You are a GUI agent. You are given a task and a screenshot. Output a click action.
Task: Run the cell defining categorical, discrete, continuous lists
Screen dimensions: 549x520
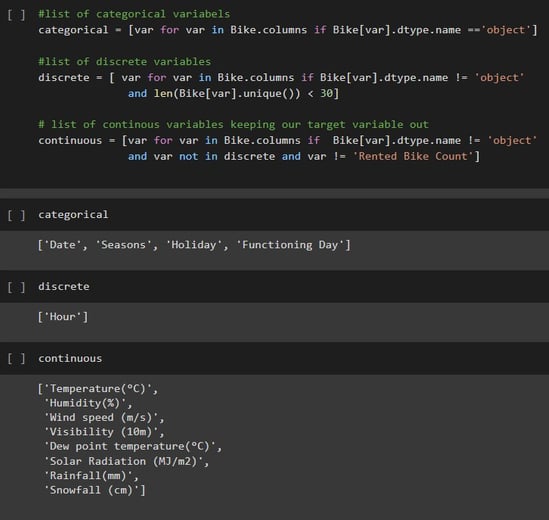[16, 15]
